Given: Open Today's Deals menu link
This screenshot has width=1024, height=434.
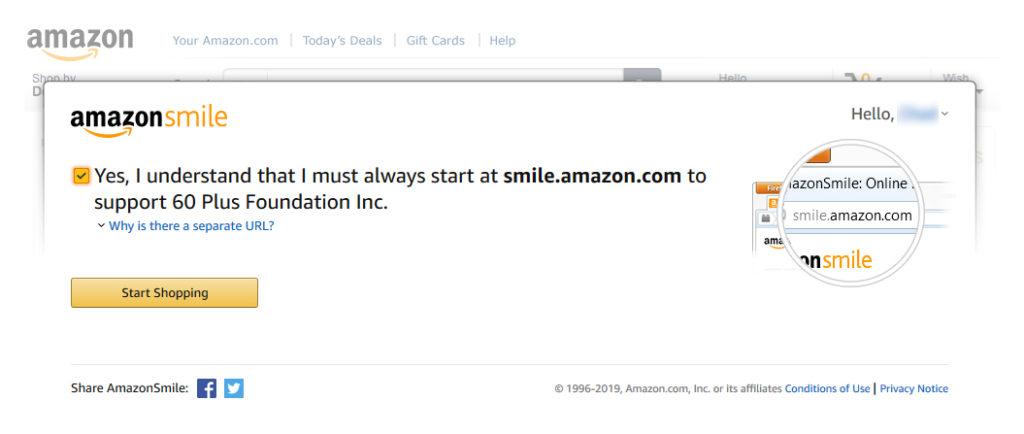Looking at the screenshot, I should click(342, 40).
